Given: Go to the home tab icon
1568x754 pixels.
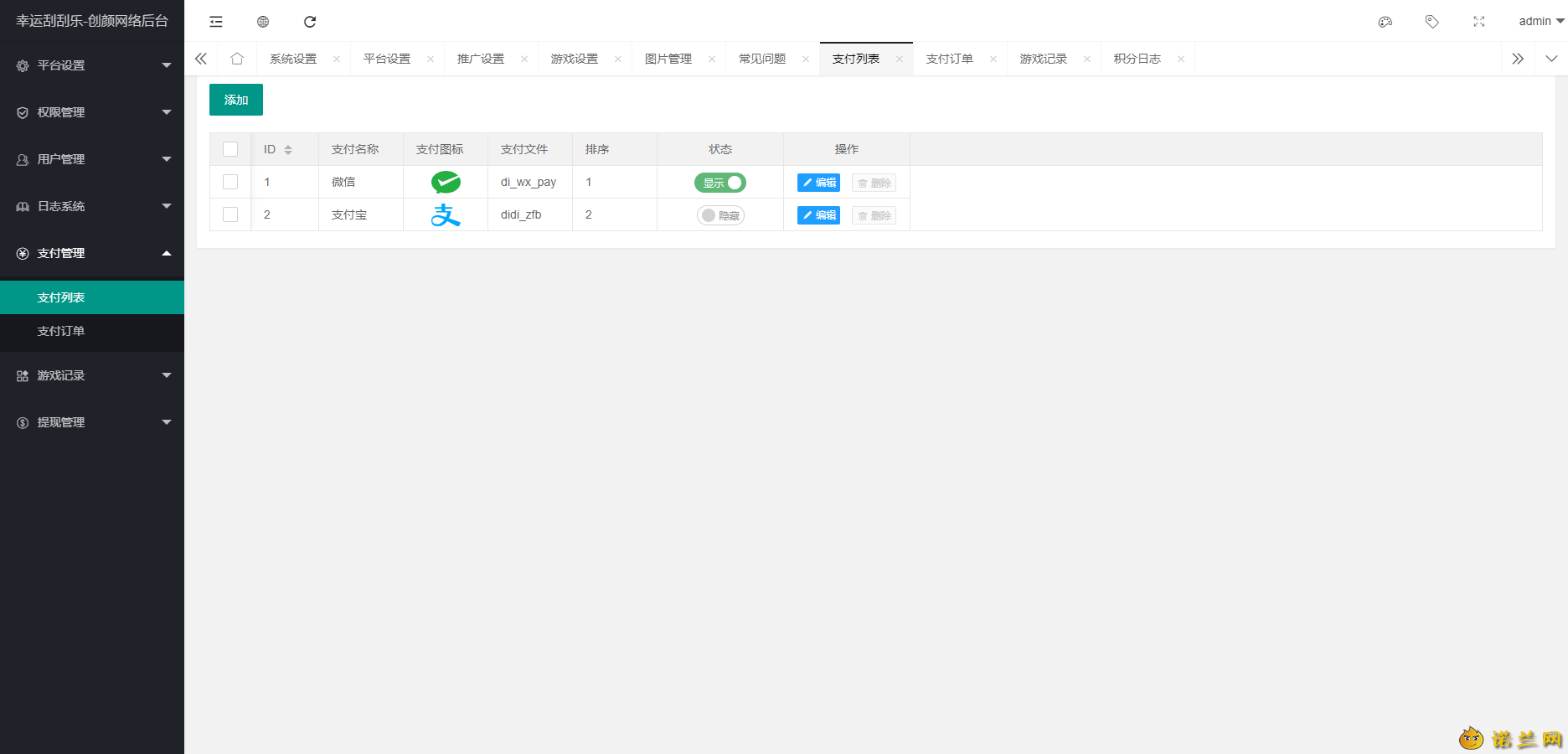Looking at the screenshot, I should point(237,59).
